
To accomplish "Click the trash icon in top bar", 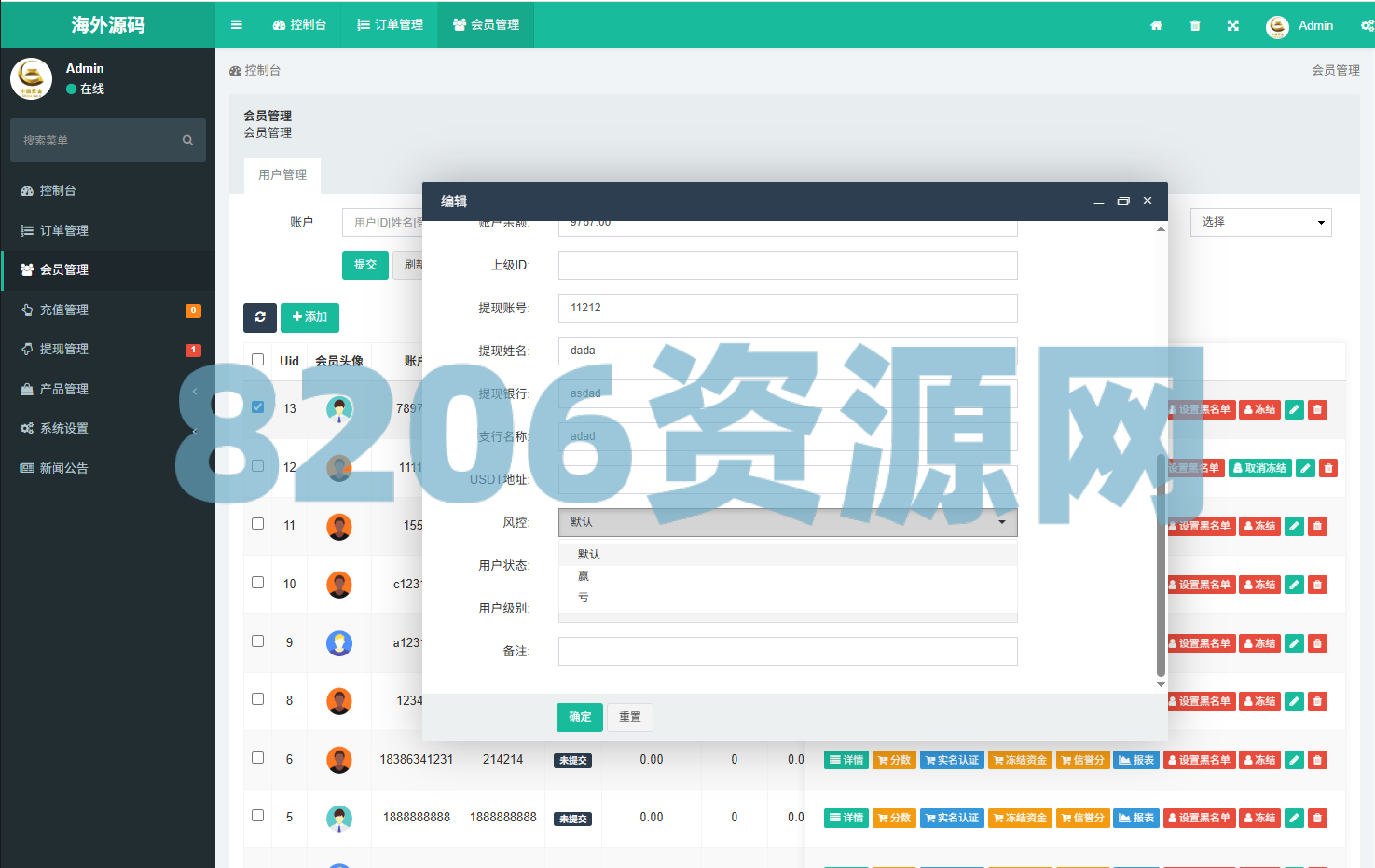I will (x=1195, y=26).
